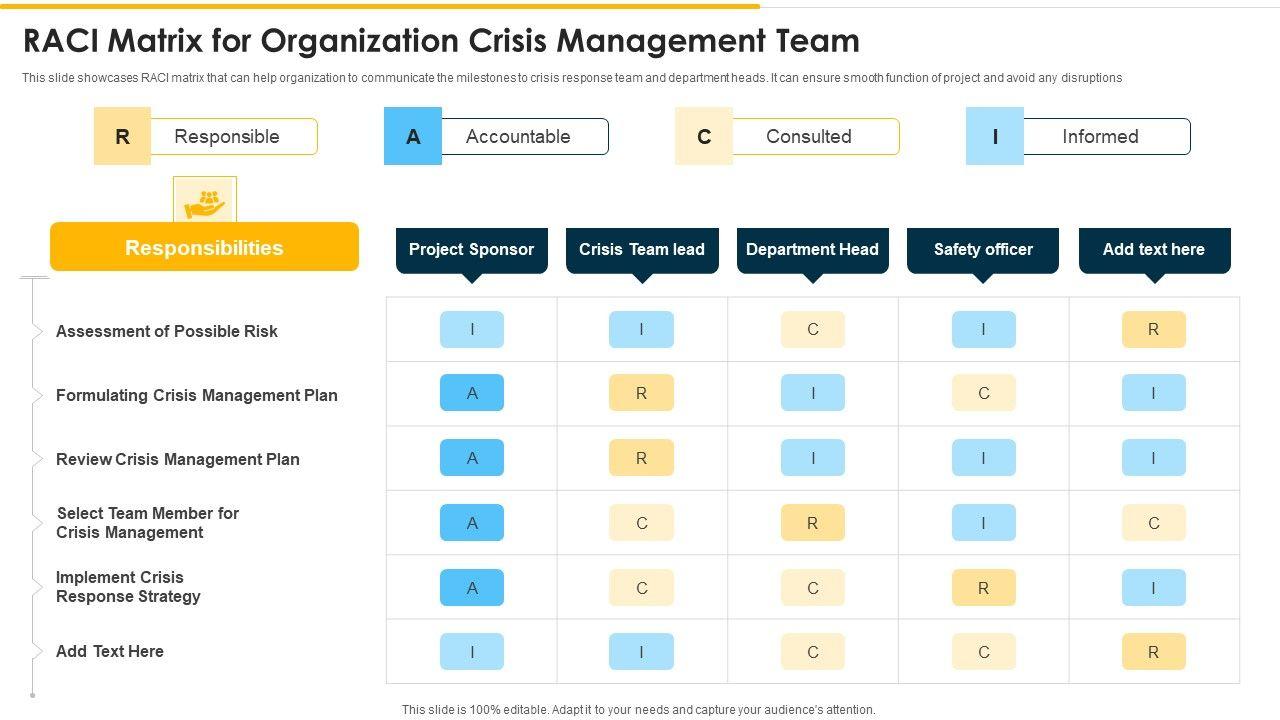Click the cream C legend square
The width and height of the screenshot is (1280, 720).
point(704,137)
